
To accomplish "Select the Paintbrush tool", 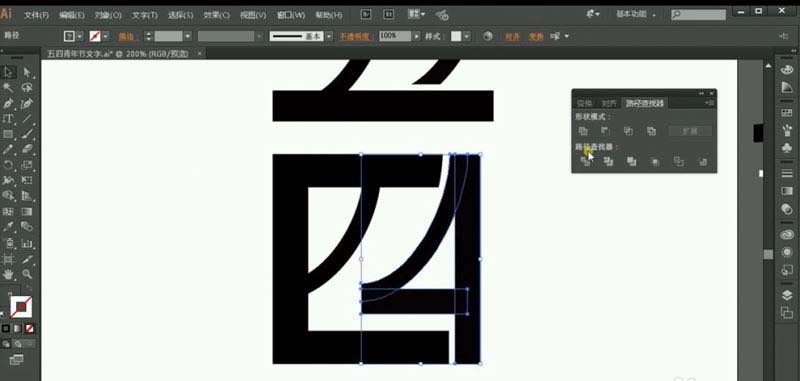I will pos(27,134).
